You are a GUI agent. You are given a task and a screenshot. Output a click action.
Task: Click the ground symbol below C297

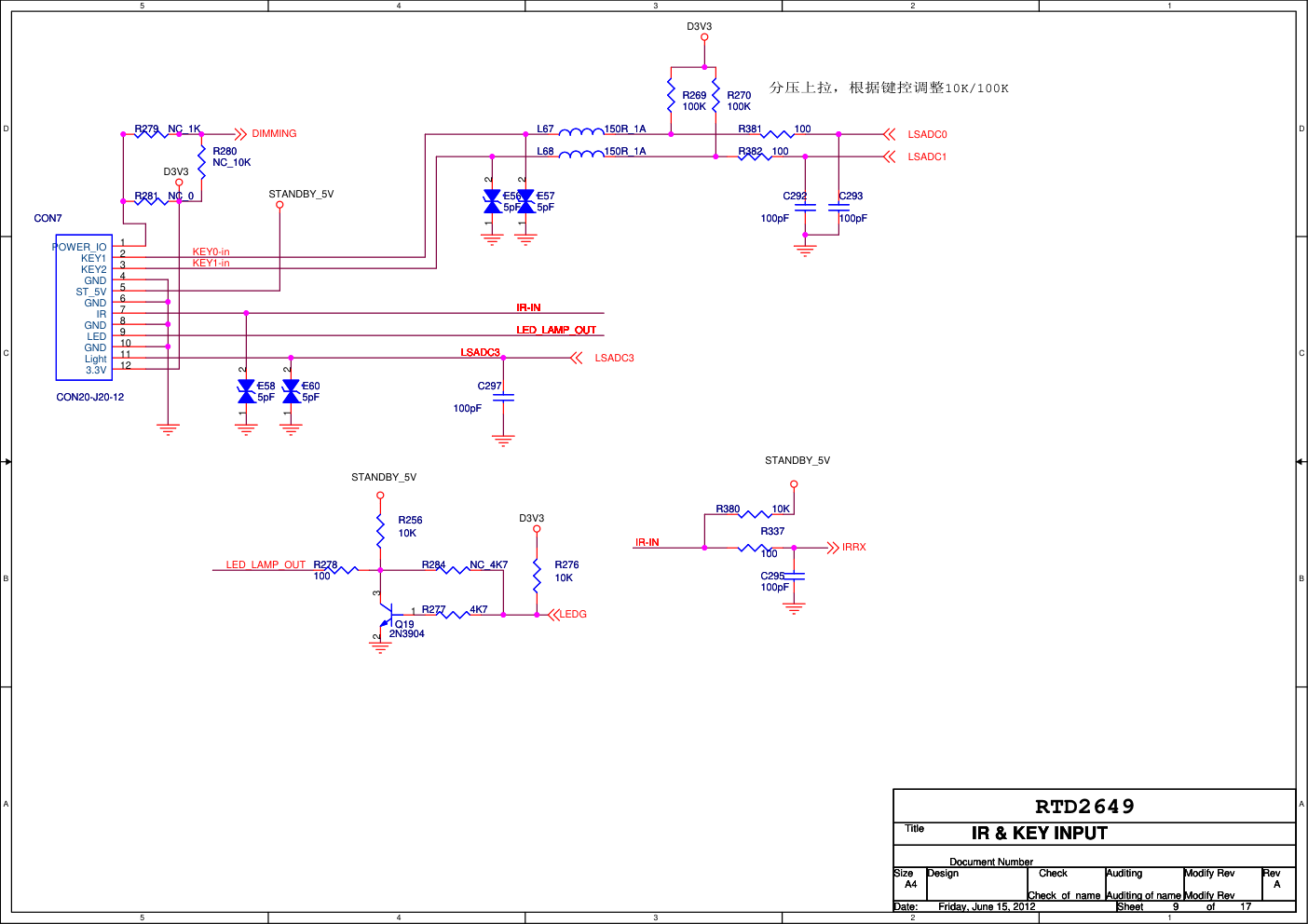(x=503, y=441)
